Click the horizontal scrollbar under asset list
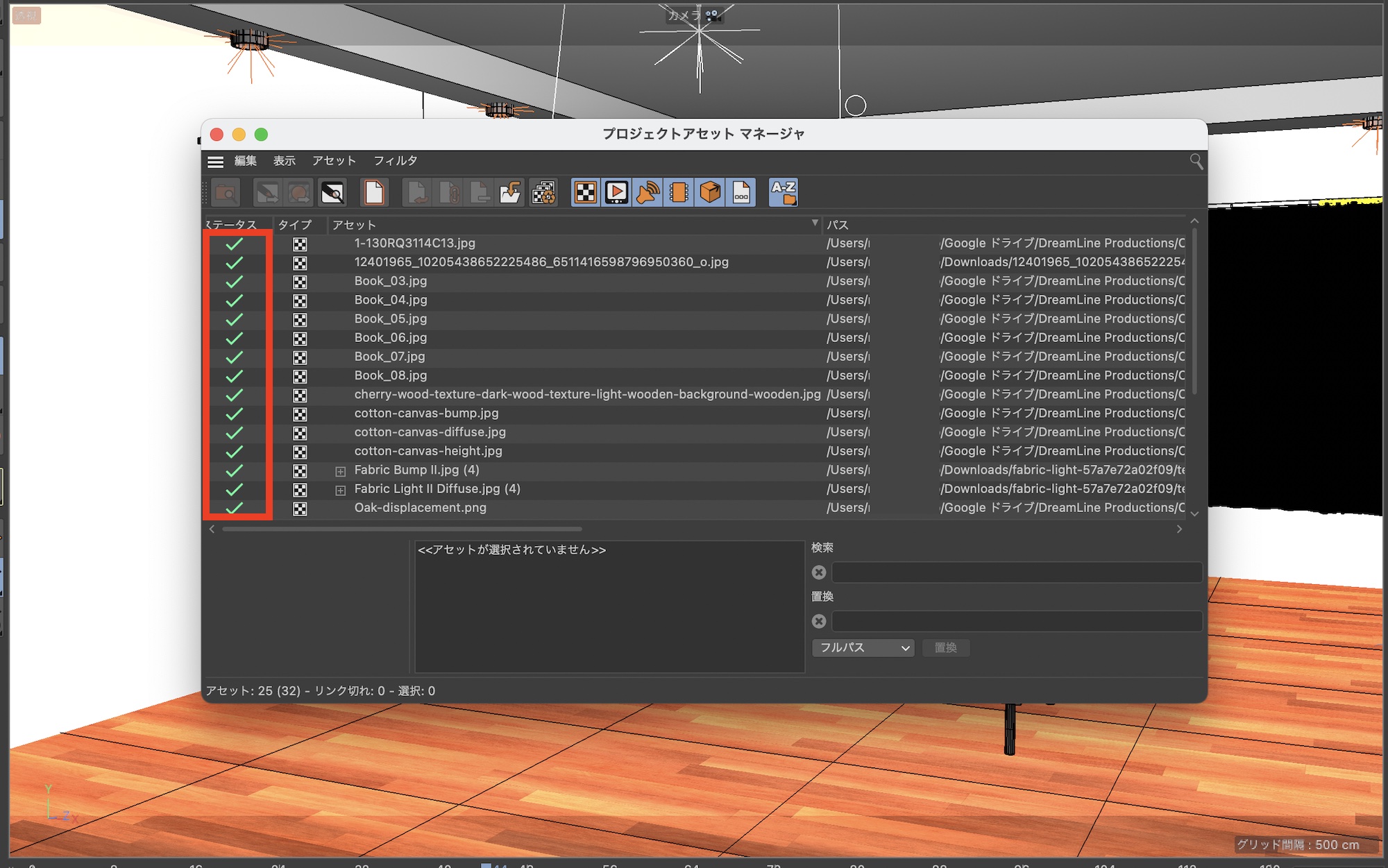 [x=403, y=529]
